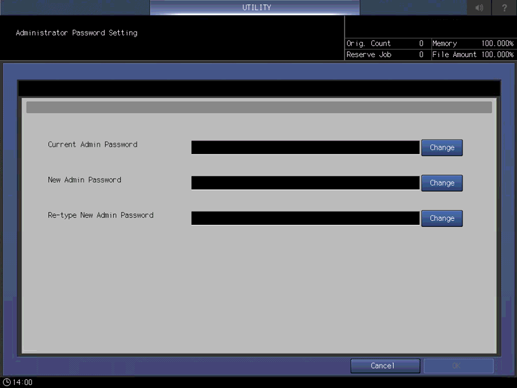This screenshot has height=388, width=517.
Task: Click the Administrator Password Setting title
Action: click(76, 33)
